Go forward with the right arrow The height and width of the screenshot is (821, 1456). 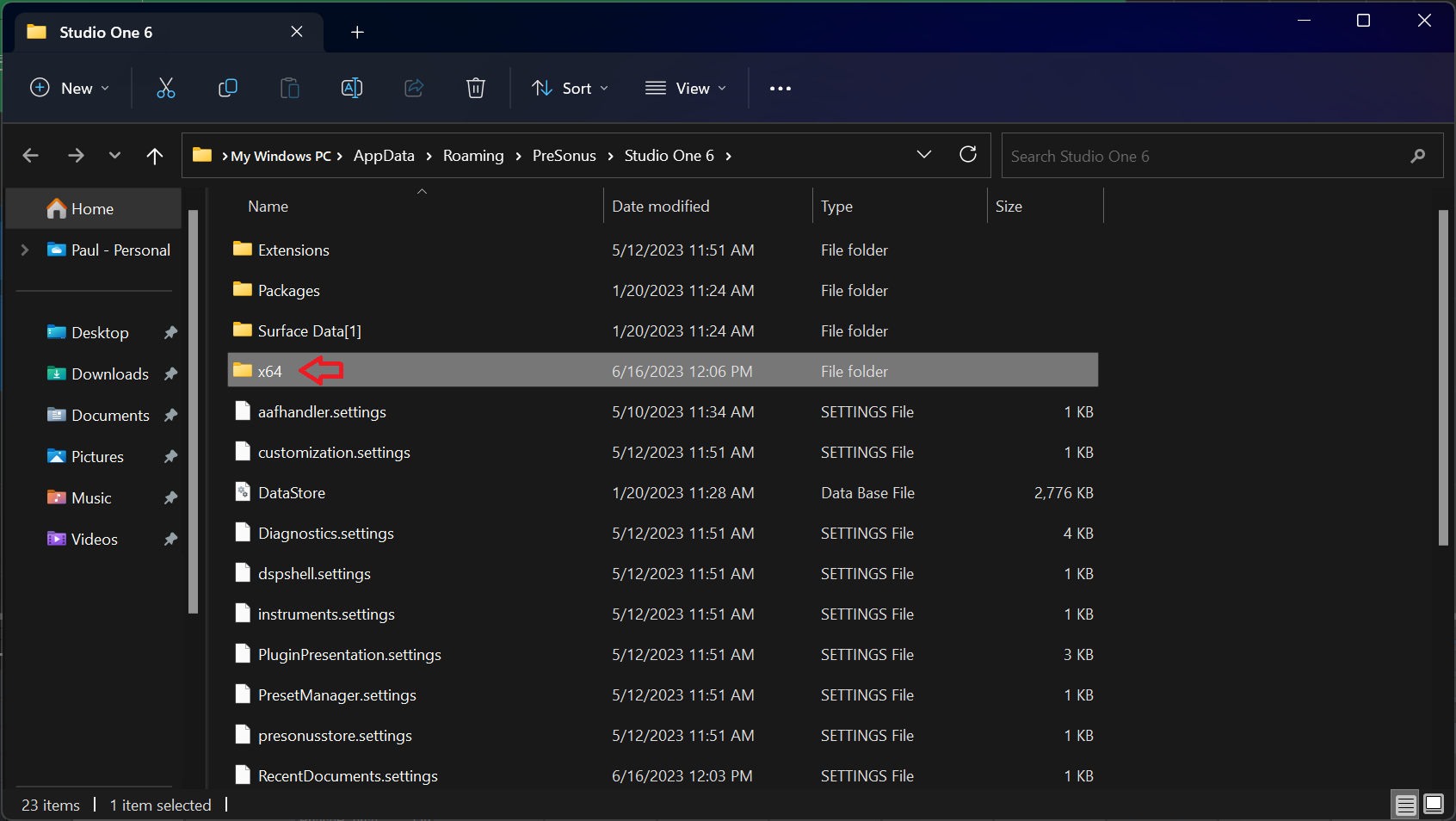point(76,156)
